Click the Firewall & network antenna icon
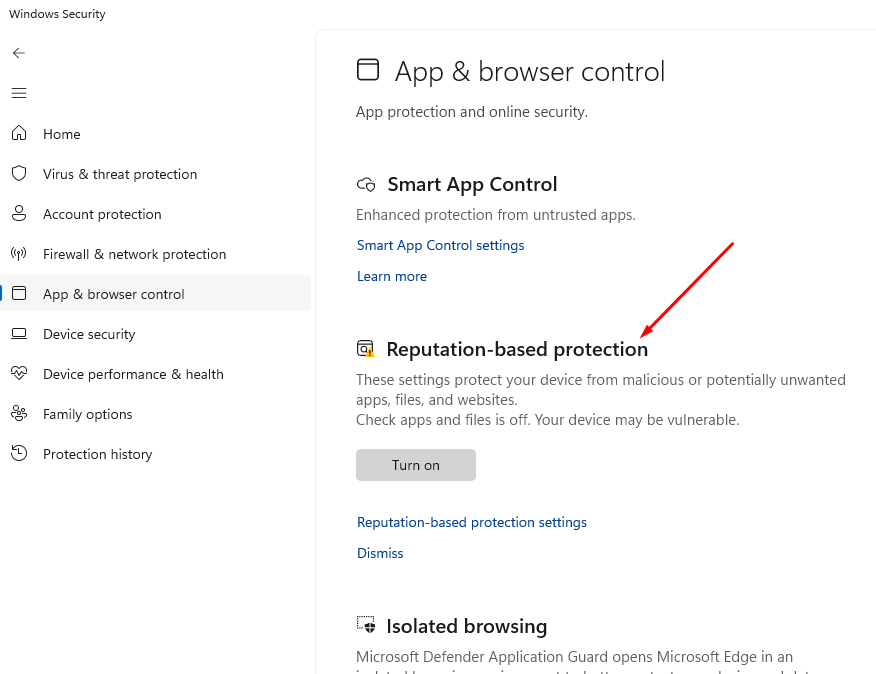The width and height of the screenshot is (876, 674). (19, 254)
